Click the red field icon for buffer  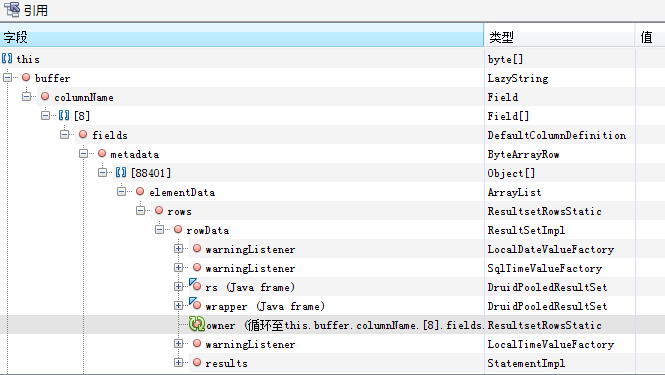26,77
